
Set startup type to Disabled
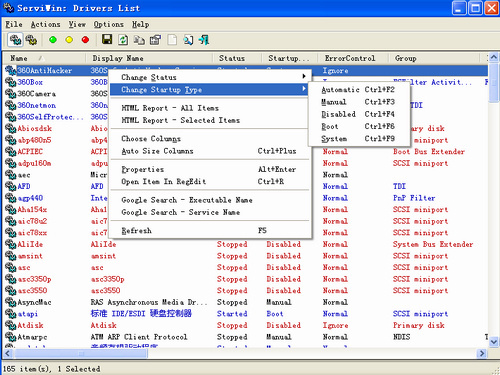pos(359,114)
